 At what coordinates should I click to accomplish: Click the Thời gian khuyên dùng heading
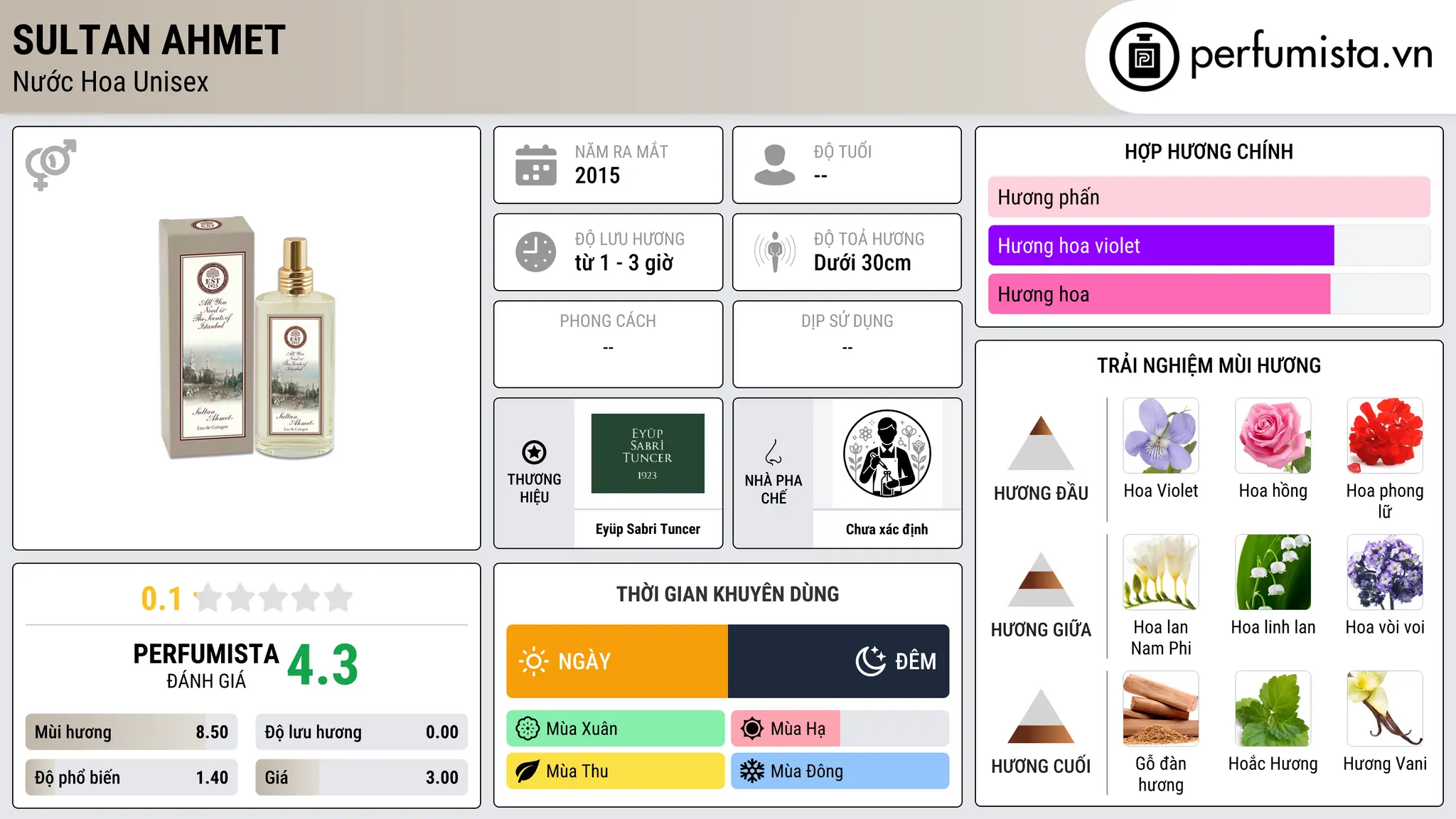tap(728, 594)
